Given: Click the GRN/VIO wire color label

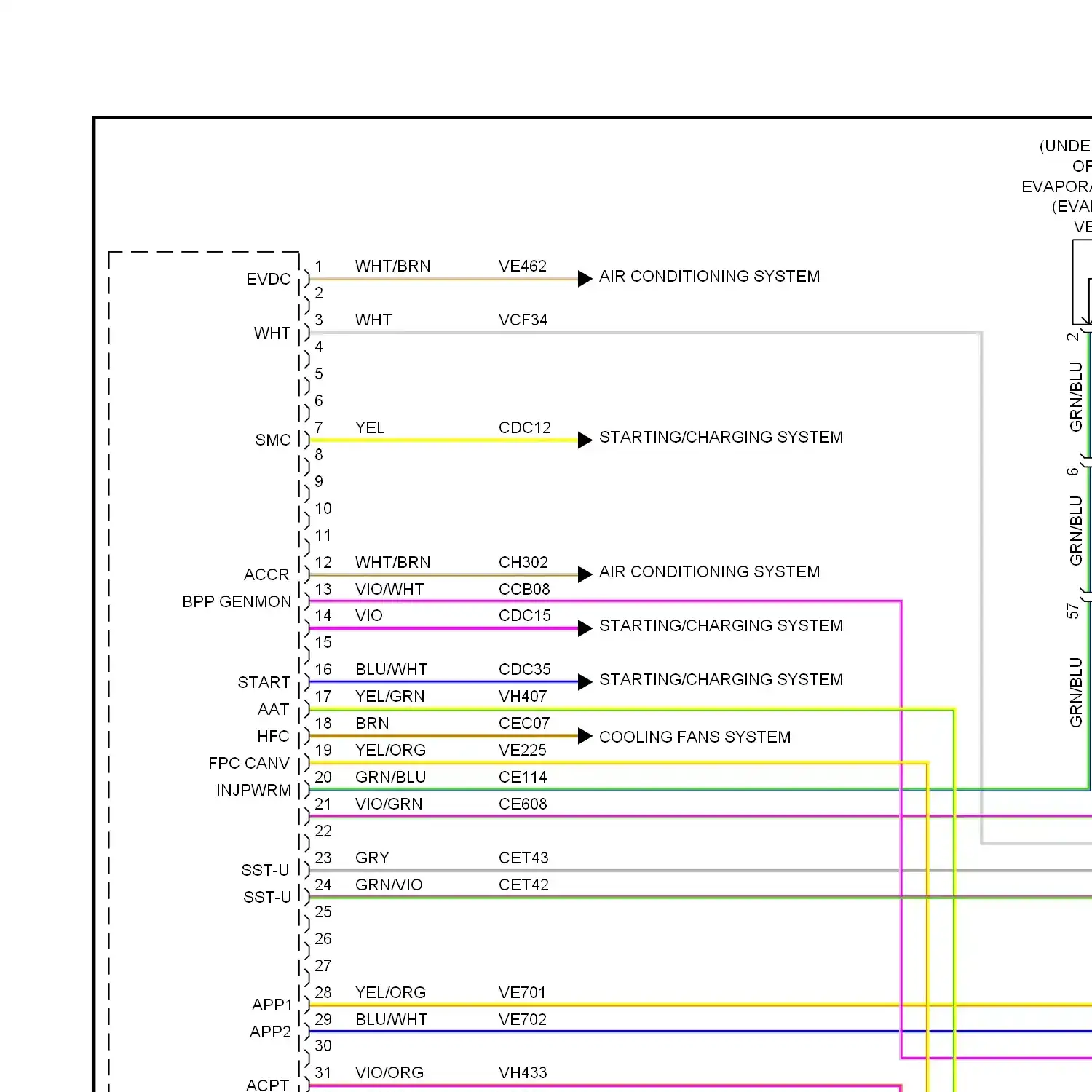Looking at the screenshot, I should click(x=389, y=885).
